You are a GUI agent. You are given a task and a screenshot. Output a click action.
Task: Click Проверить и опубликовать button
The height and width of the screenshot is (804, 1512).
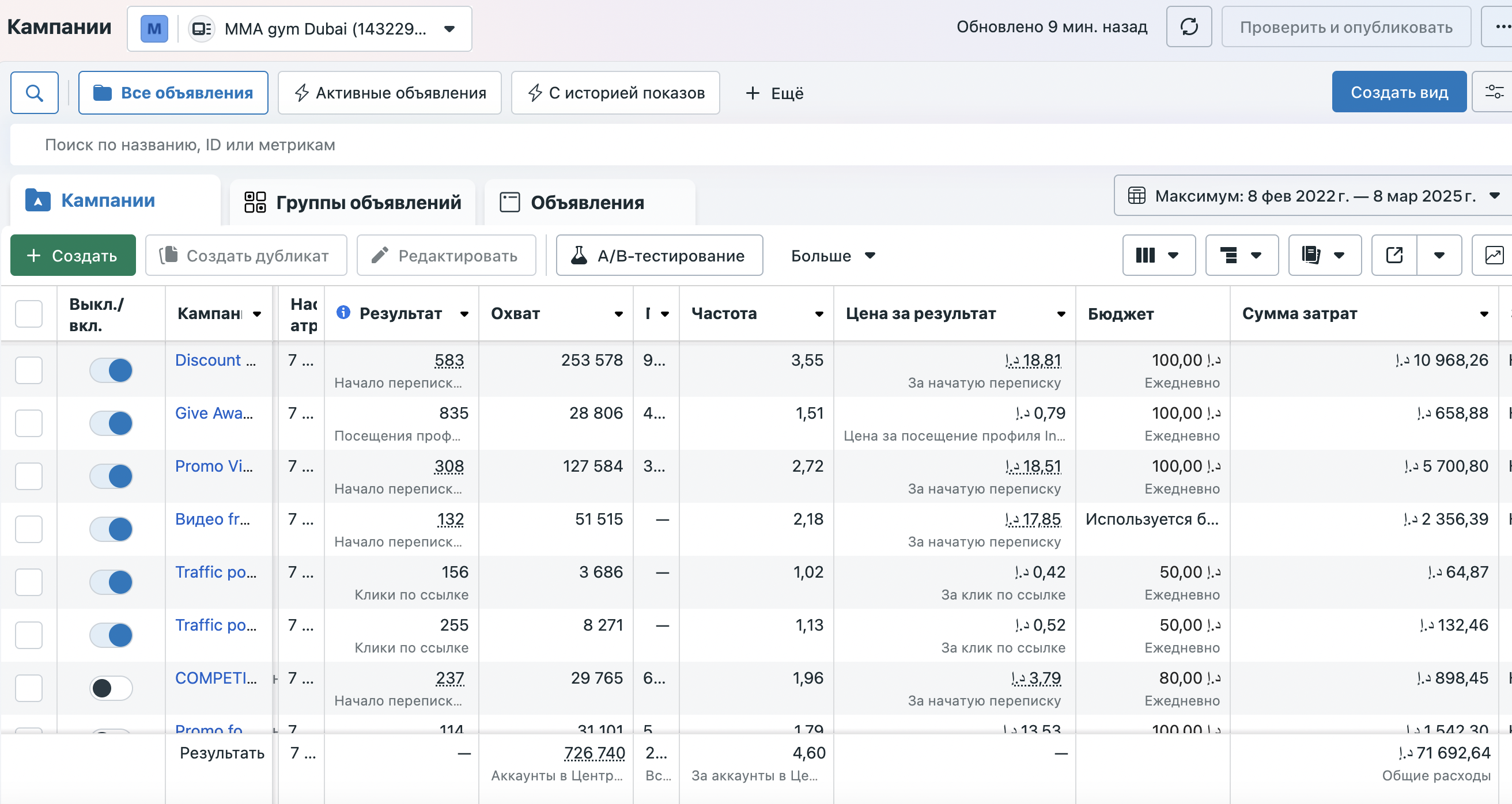(1346, 27)
